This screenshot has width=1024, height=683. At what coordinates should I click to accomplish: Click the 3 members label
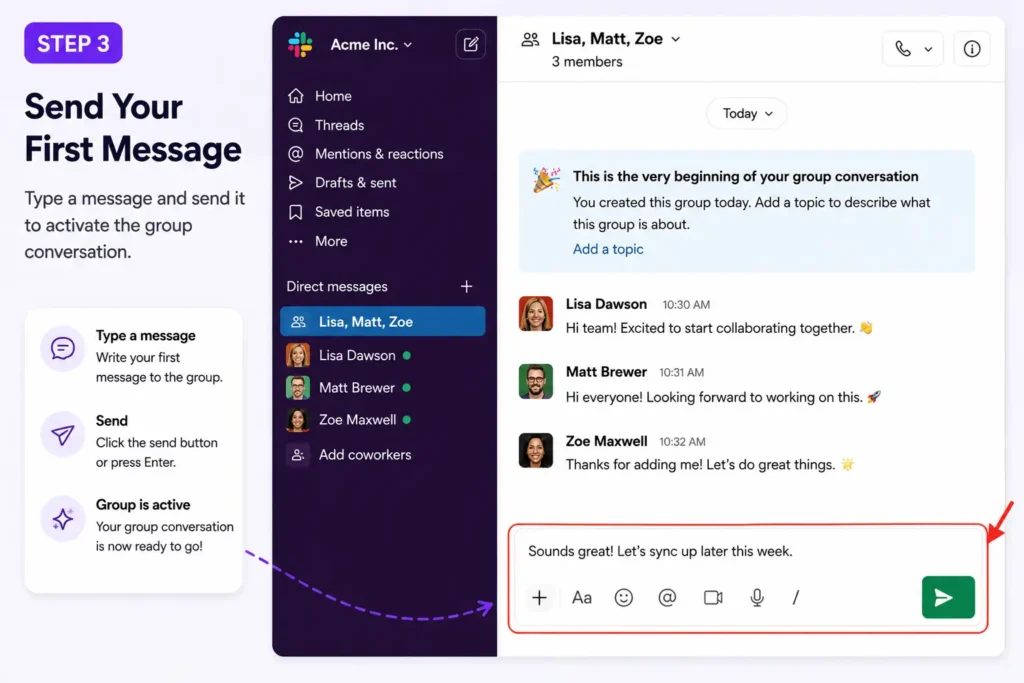pyautogui.click(x=586, y=61)
